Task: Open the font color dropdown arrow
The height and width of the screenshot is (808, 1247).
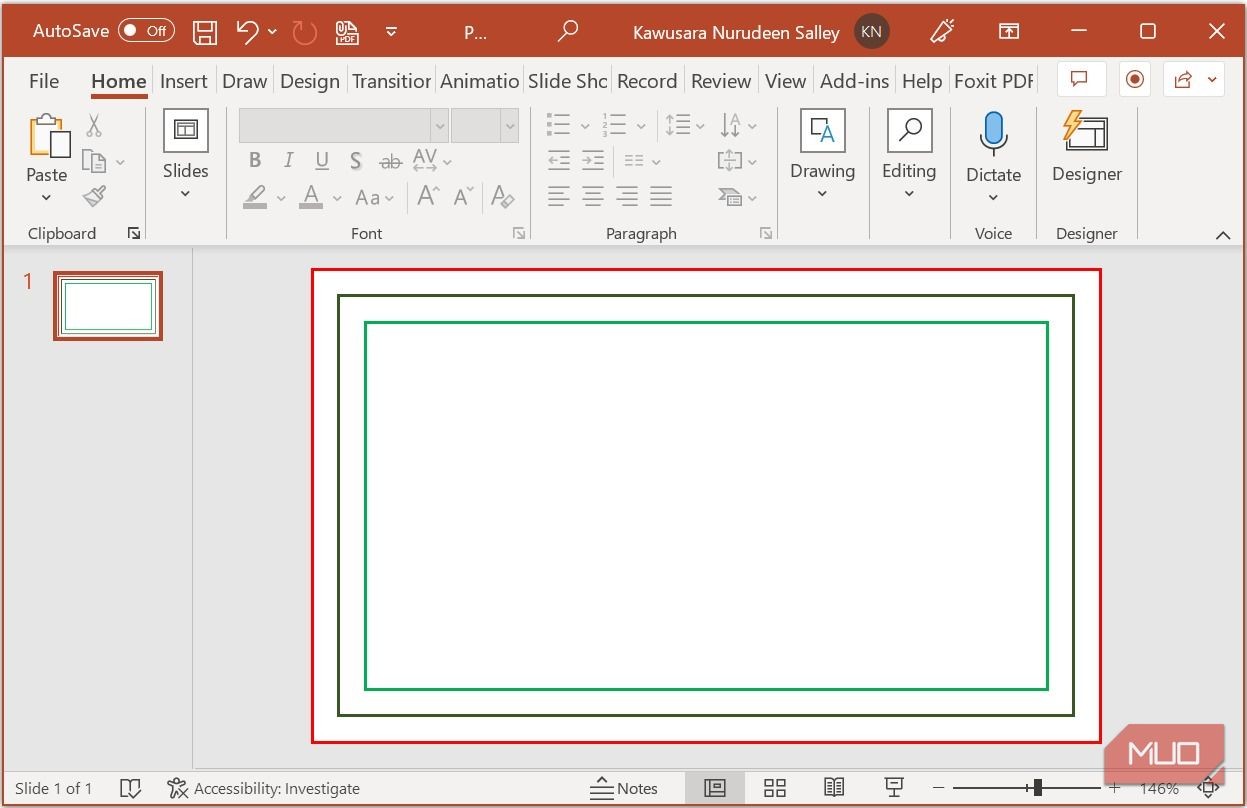Action: [x=336, y=198]
